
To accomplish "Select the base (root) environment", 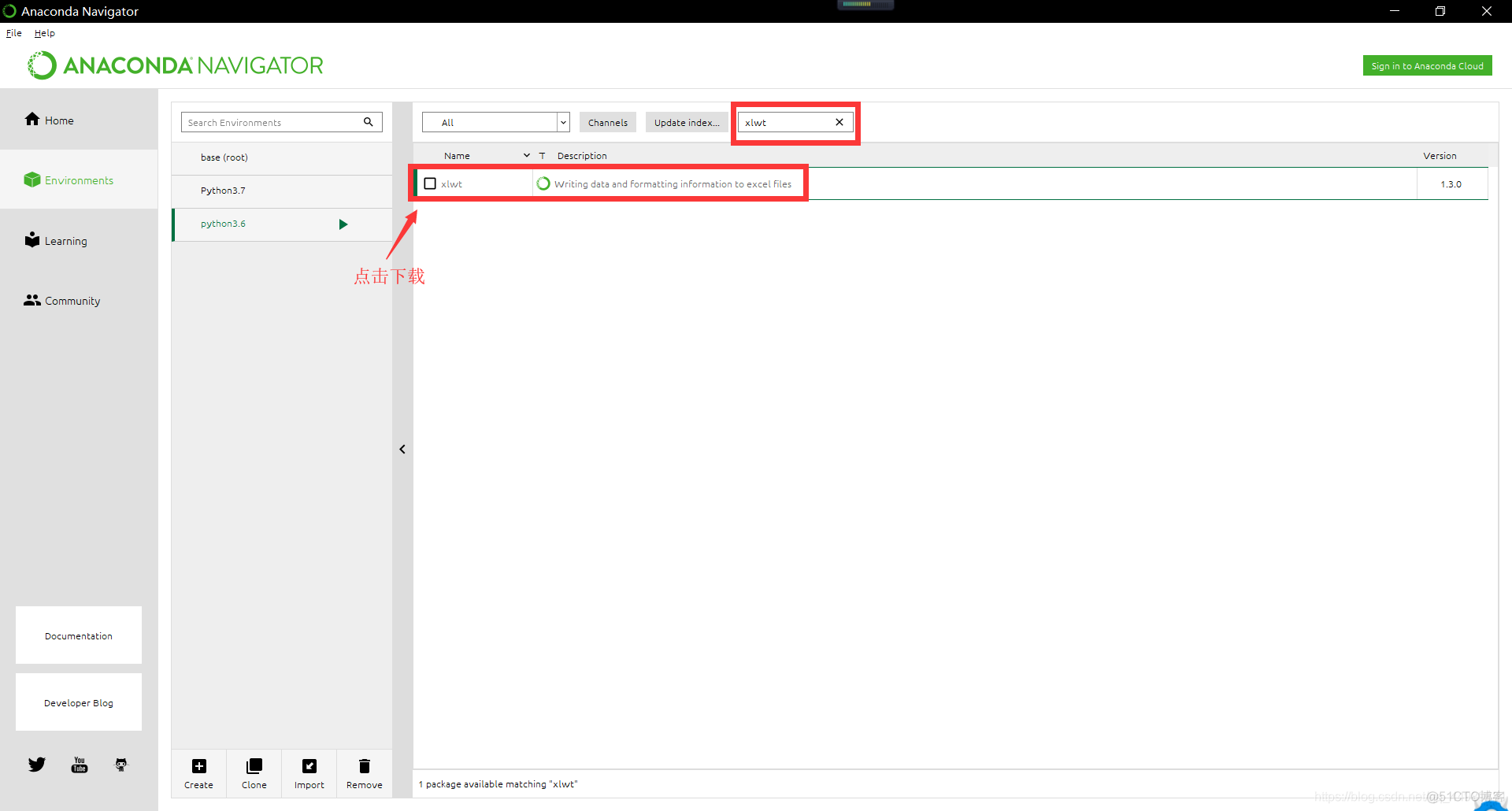I will [x=282, y=157].
